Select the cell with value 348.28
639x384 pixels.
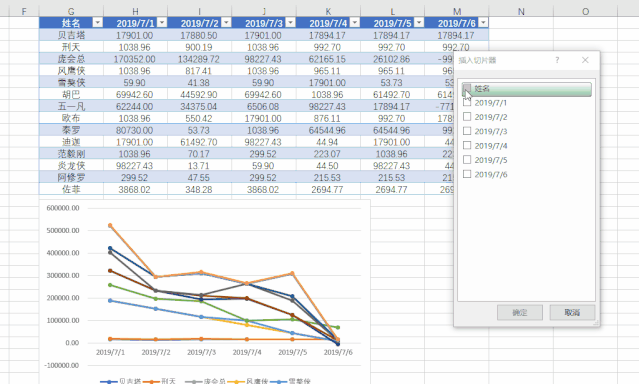(199, 189)
